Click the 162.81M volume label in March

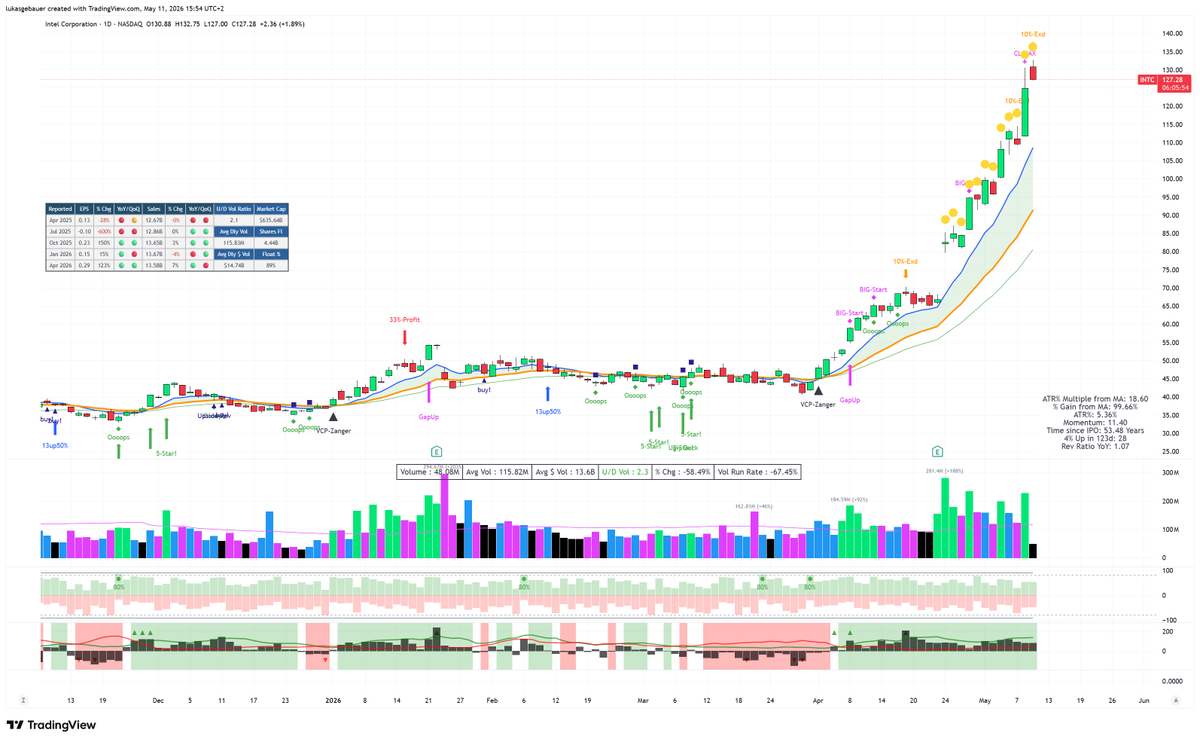coord(752,506)
